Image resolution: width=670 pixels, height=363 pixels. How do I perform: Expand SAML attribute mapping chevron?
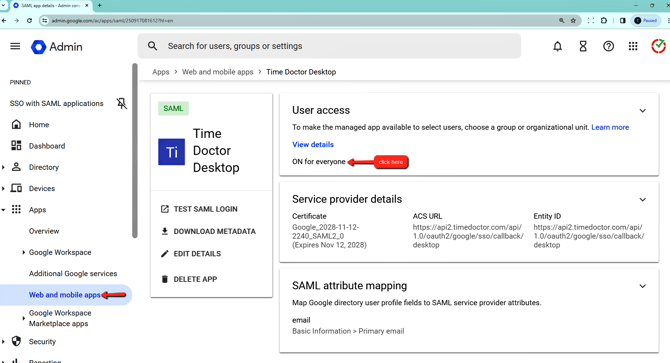coord(642,286)
